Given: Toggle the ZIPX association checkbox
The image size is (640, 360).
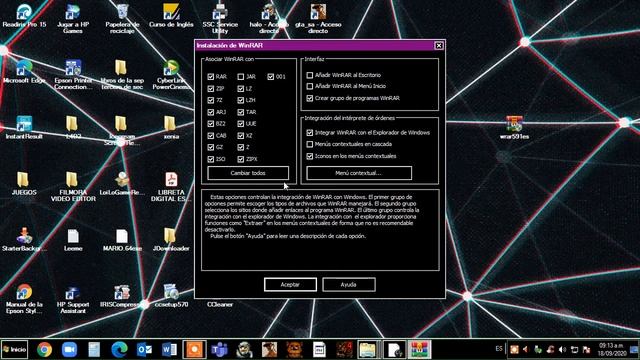Looking at the screenshot, I should pos(240,159).
